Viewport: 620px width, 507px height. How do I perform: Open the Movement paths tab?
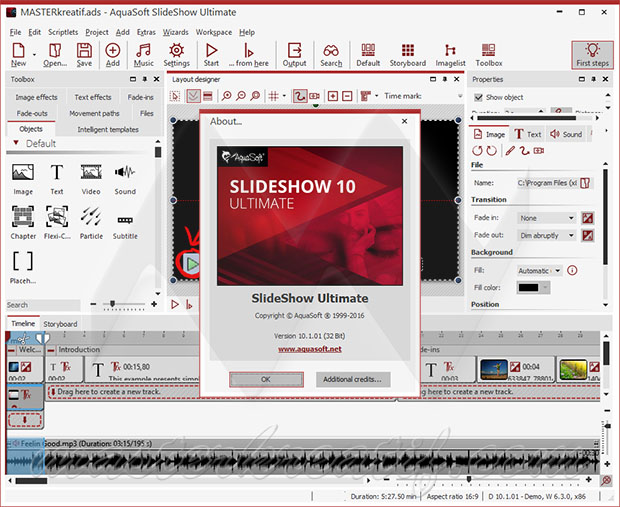tap(94, 114)
